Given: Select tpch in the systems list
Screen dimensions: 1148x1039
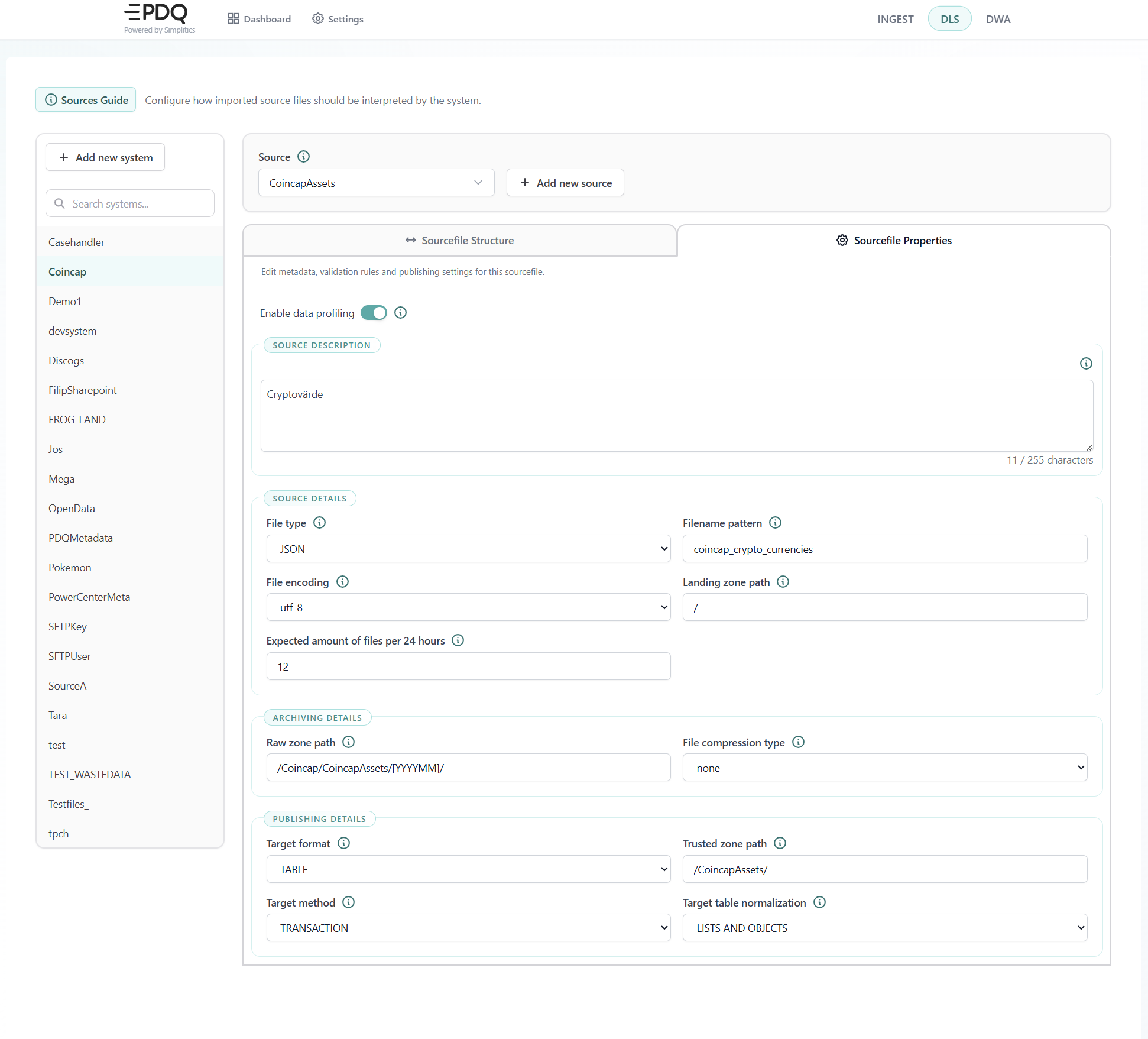Looking at the screenshot, I should click(130, 833).
